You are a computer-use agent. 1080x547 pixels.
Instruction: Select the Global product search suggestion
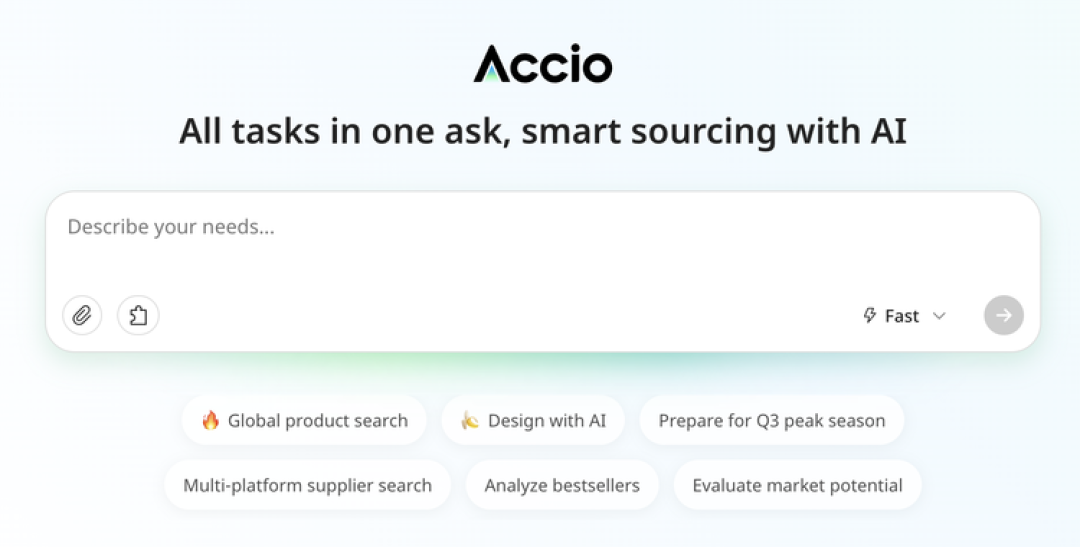pyautogui.click(x=304, y=420)
